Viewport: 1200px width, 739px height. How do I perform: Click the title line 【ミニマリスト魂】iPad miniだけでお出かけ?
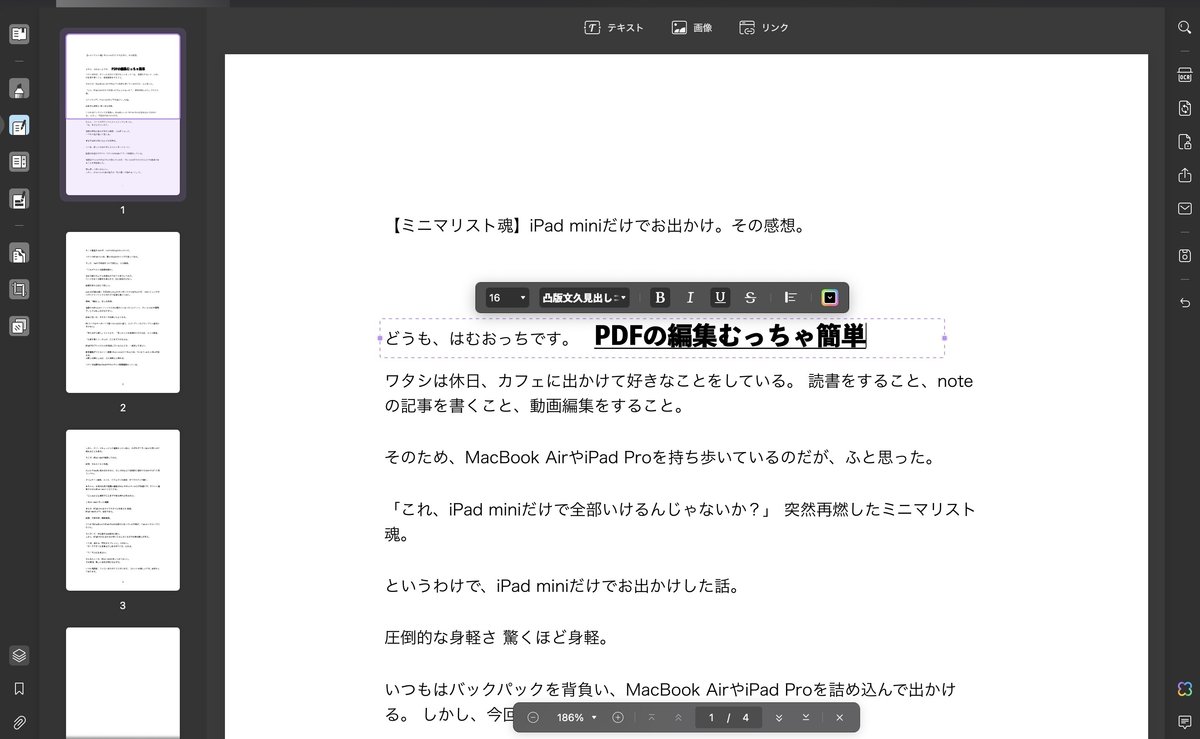595,226
